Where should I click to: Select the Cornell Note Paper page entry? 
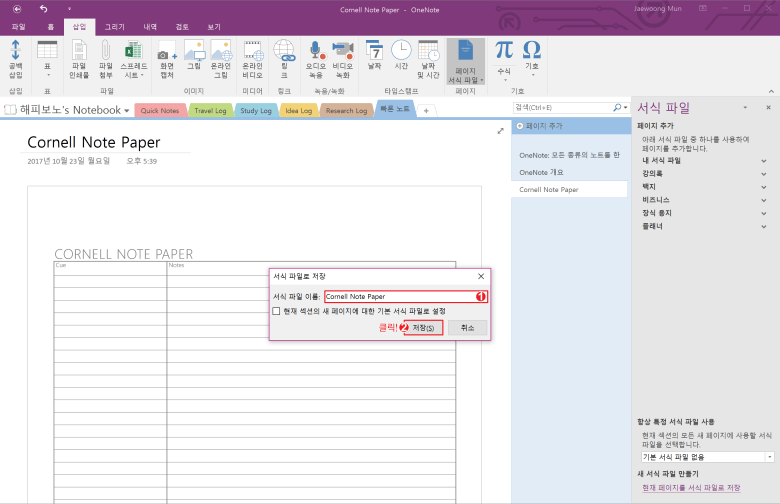[x=570, y=190]
